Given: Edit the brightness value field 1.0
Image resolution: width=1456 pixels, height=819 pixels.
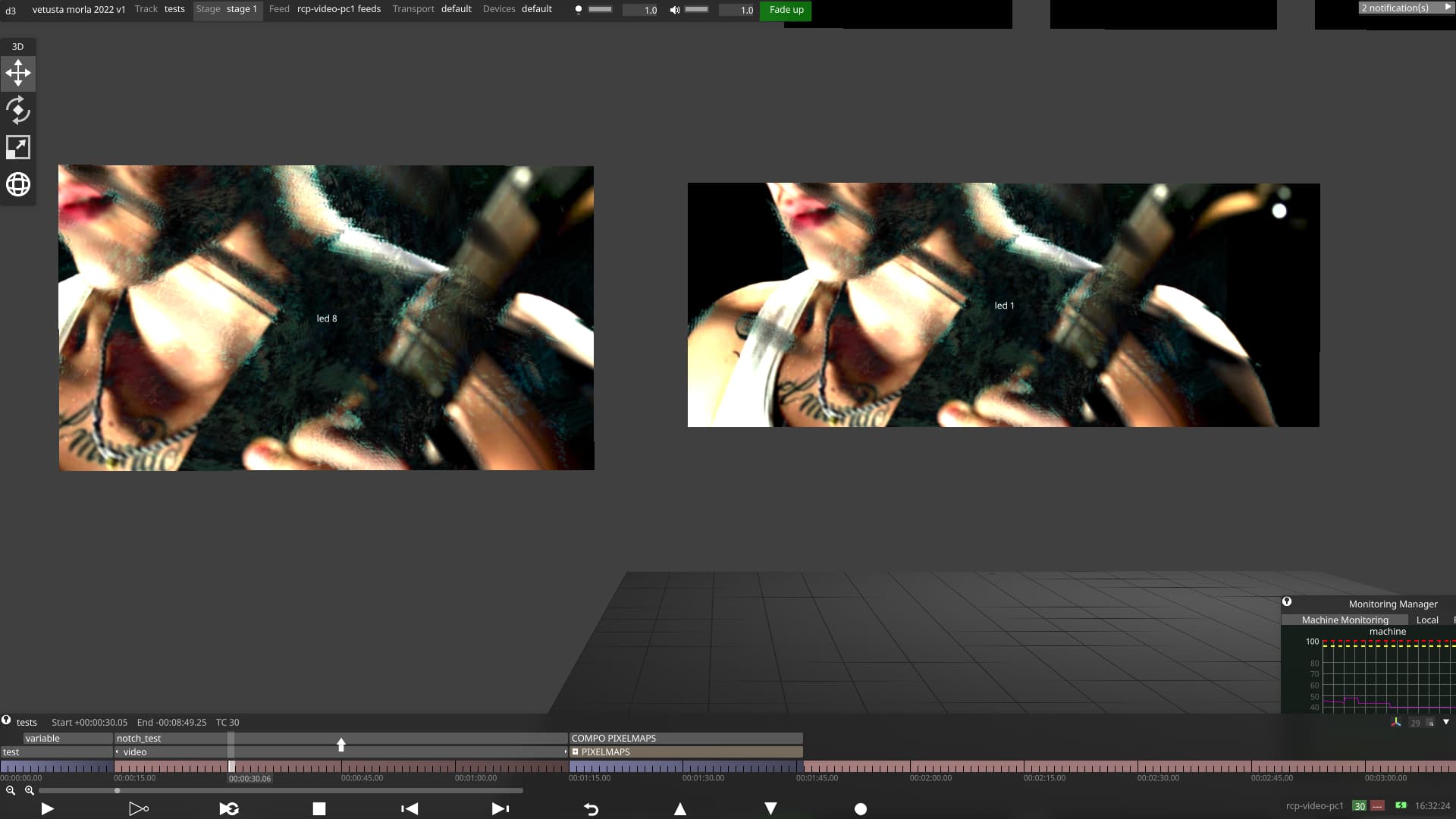Looking at the screenshot, I should (641, 10).
